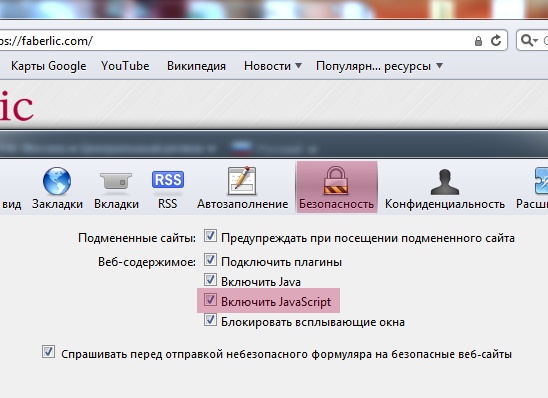
Task: Expand Популярн... ресурсы bookmarks folder
Action: point(380,66)
